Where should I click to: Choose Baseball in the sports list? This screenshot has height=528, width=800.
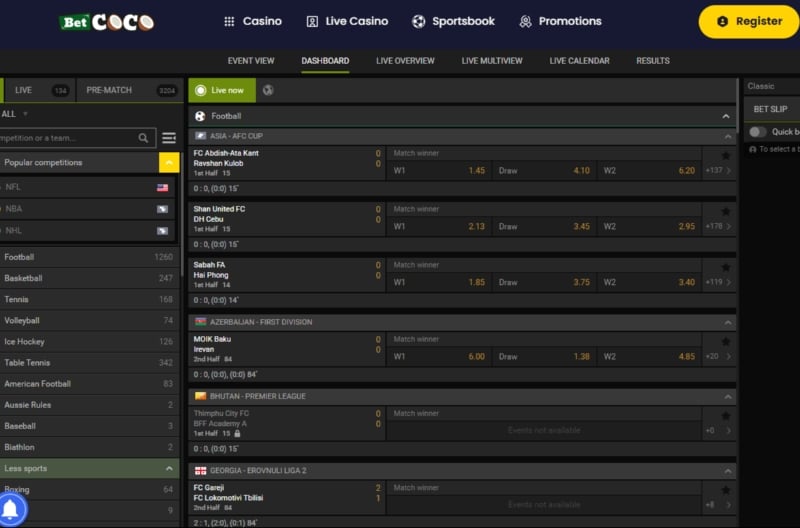click(x=89, y=426)
